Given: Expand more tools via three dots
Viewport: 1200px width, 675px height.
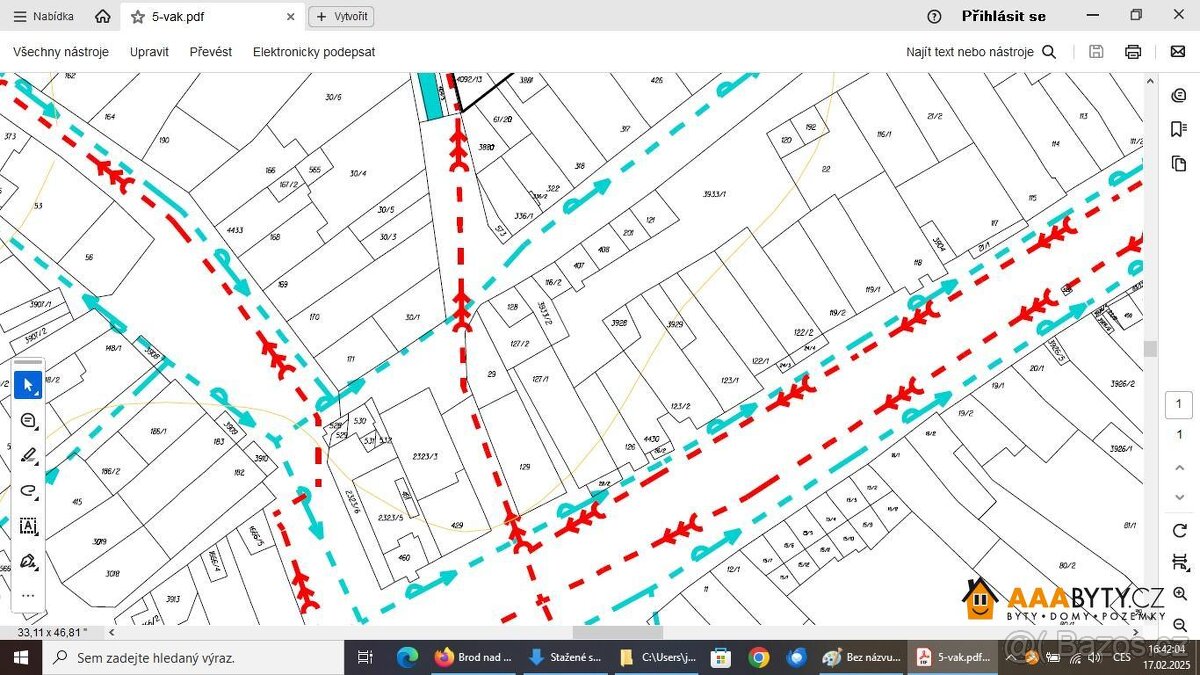Looking at the screenshot, I should pos(28,595).
